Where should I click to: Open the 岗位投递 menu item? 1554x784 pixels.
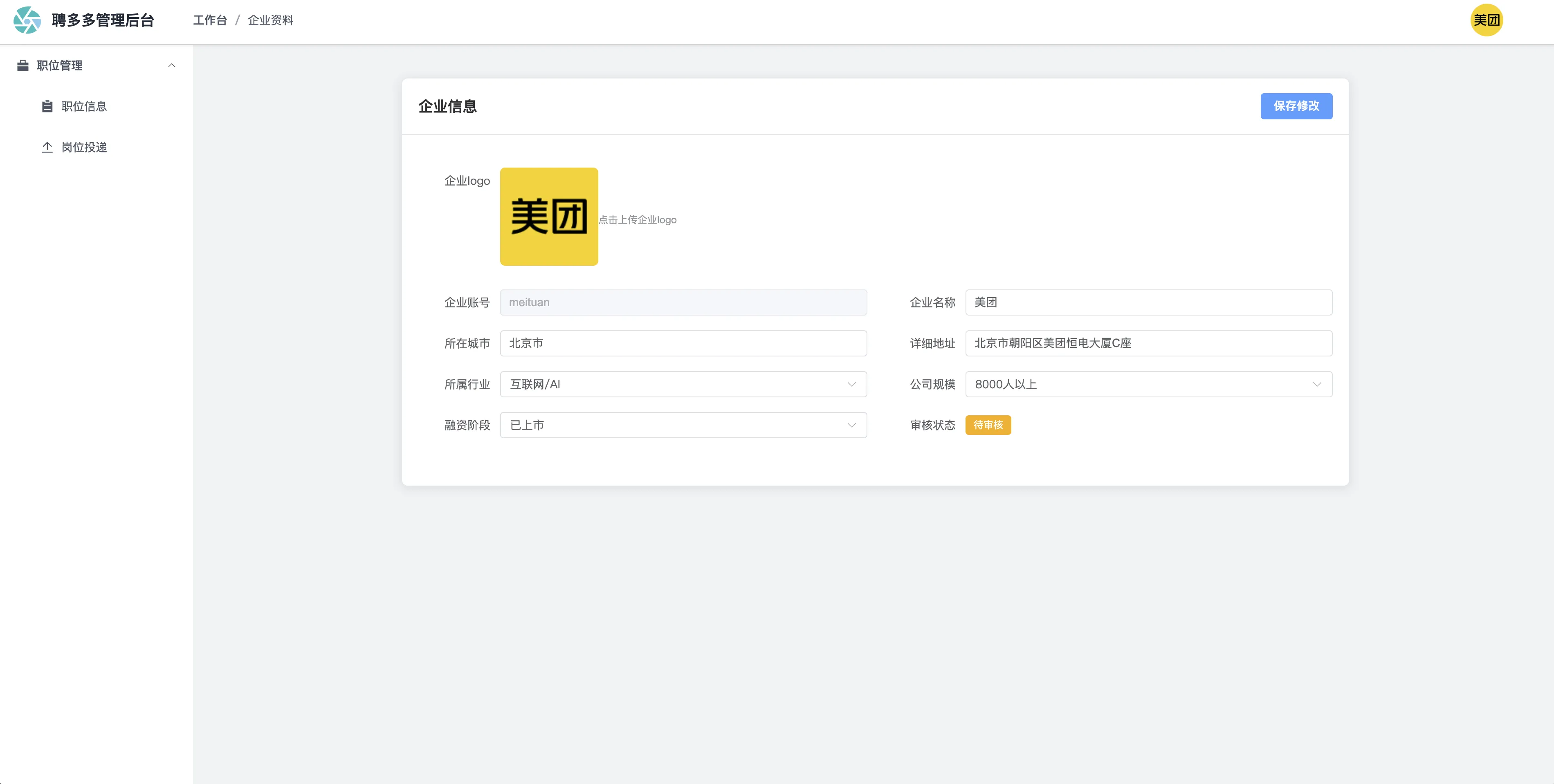point(84,147)
